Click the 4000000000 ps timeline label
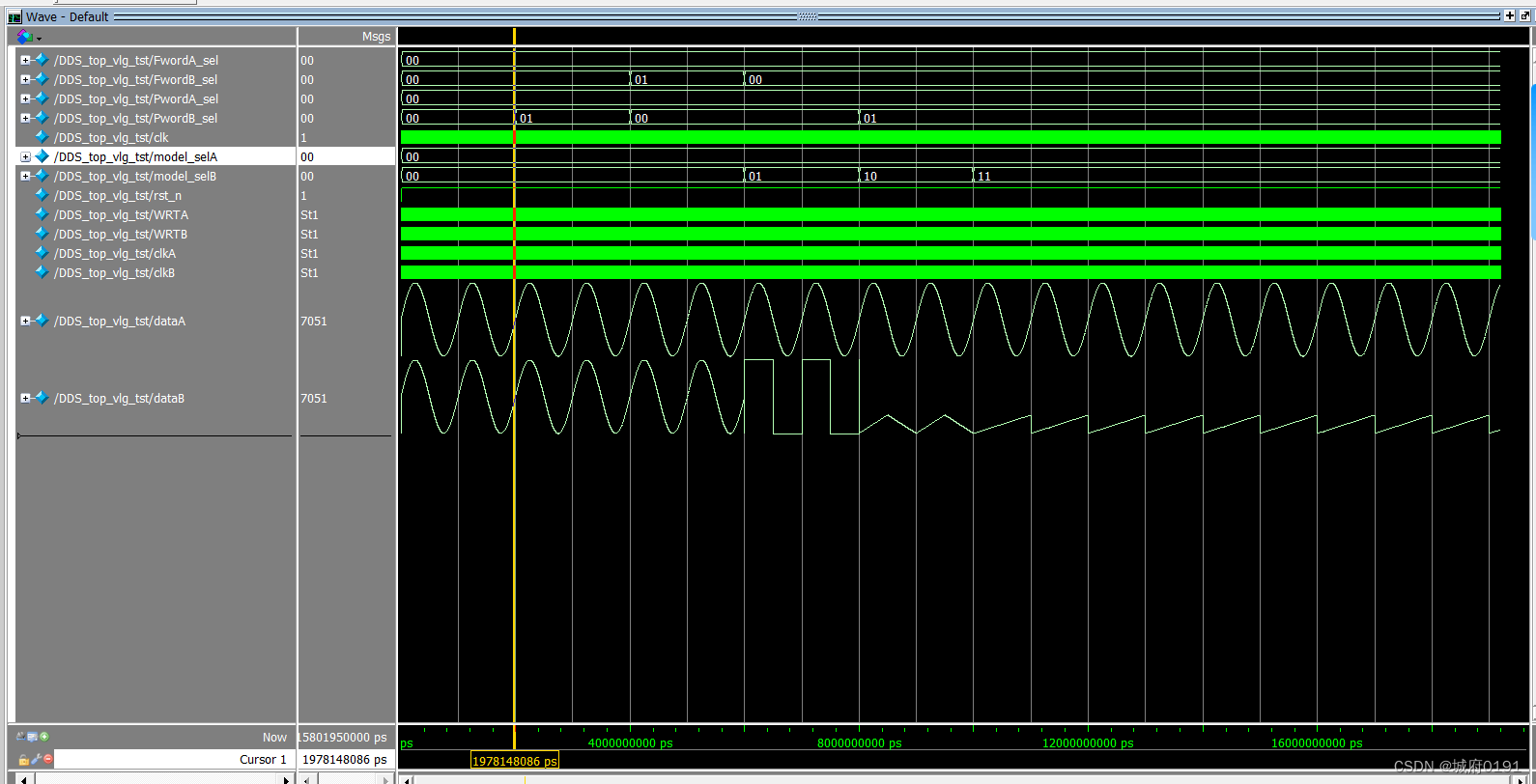Viewport: 1536px width, 784px height. [630, 742]
